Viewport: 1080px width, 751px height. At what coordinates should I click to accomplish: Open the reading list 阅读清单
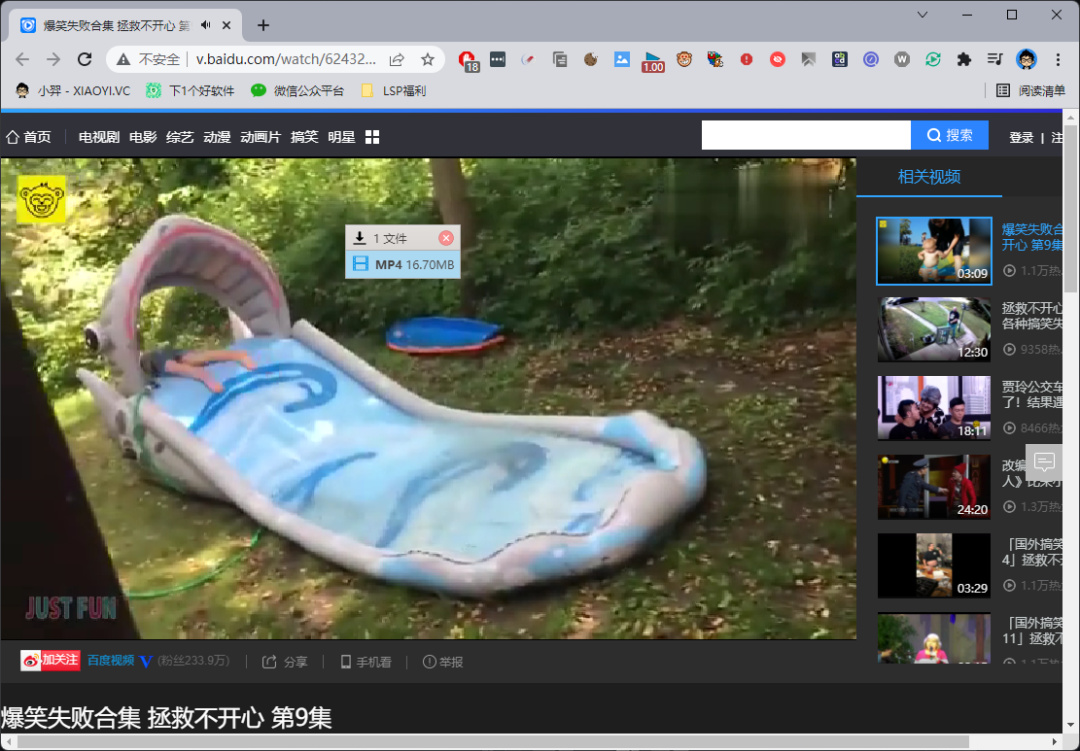1030,90
